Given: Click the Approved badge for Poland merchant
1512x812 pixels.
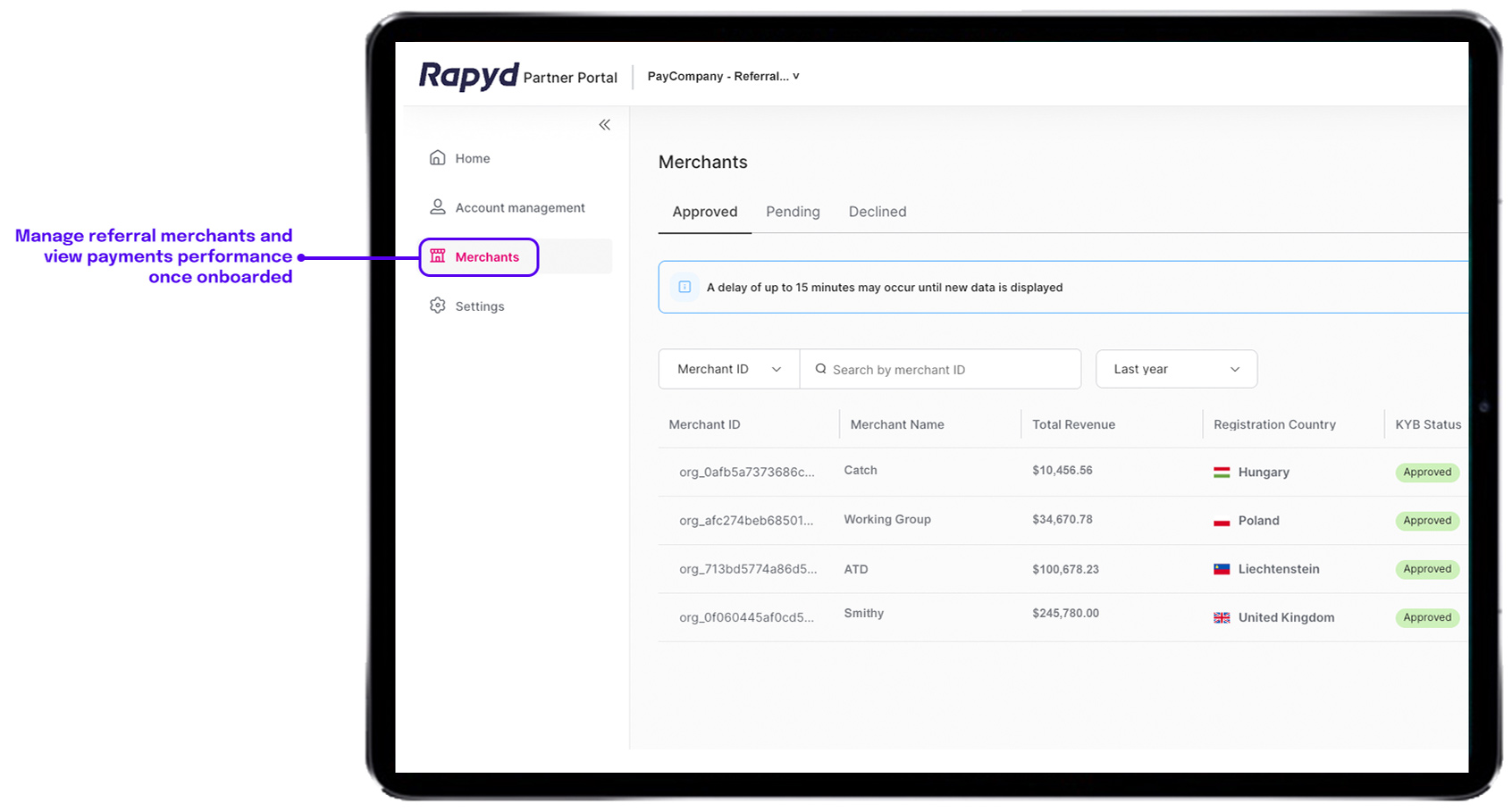Looking at the screenshot, I should click(1426, 521).
